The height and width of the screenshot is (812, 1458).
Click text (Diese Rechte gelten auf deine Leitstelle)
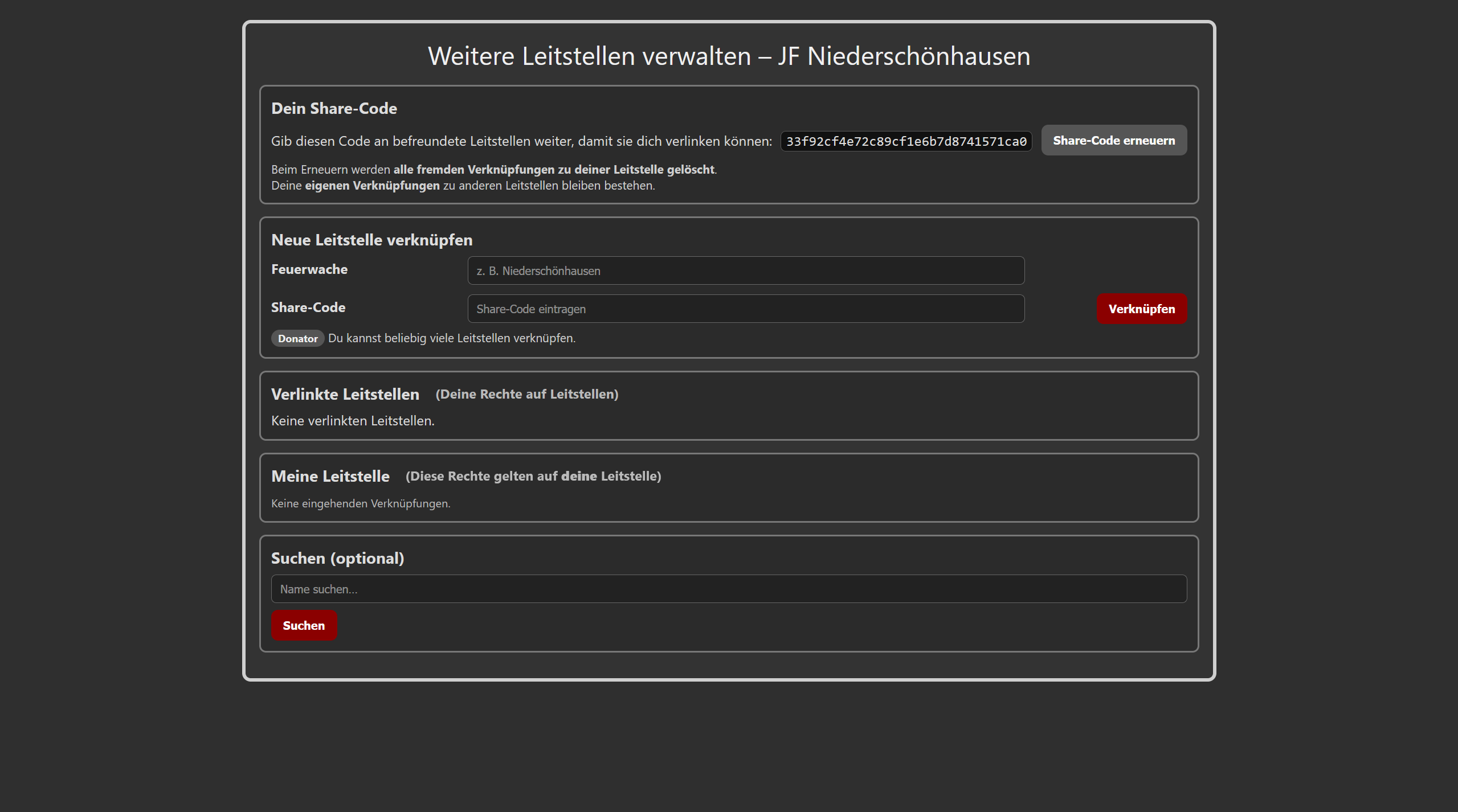533,476
